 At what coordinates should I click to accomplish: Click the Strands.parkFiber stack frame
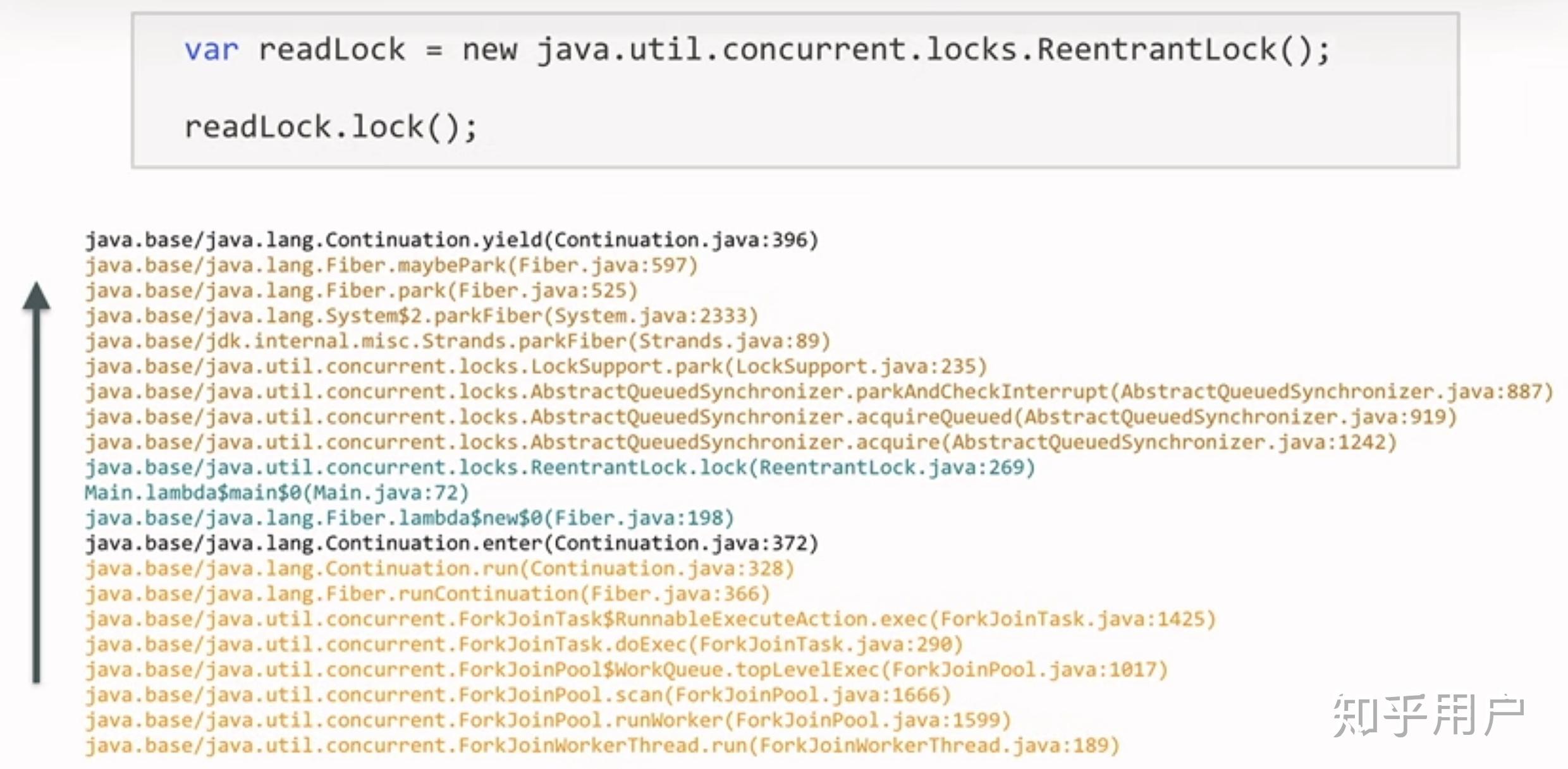[x=457, y=341]
